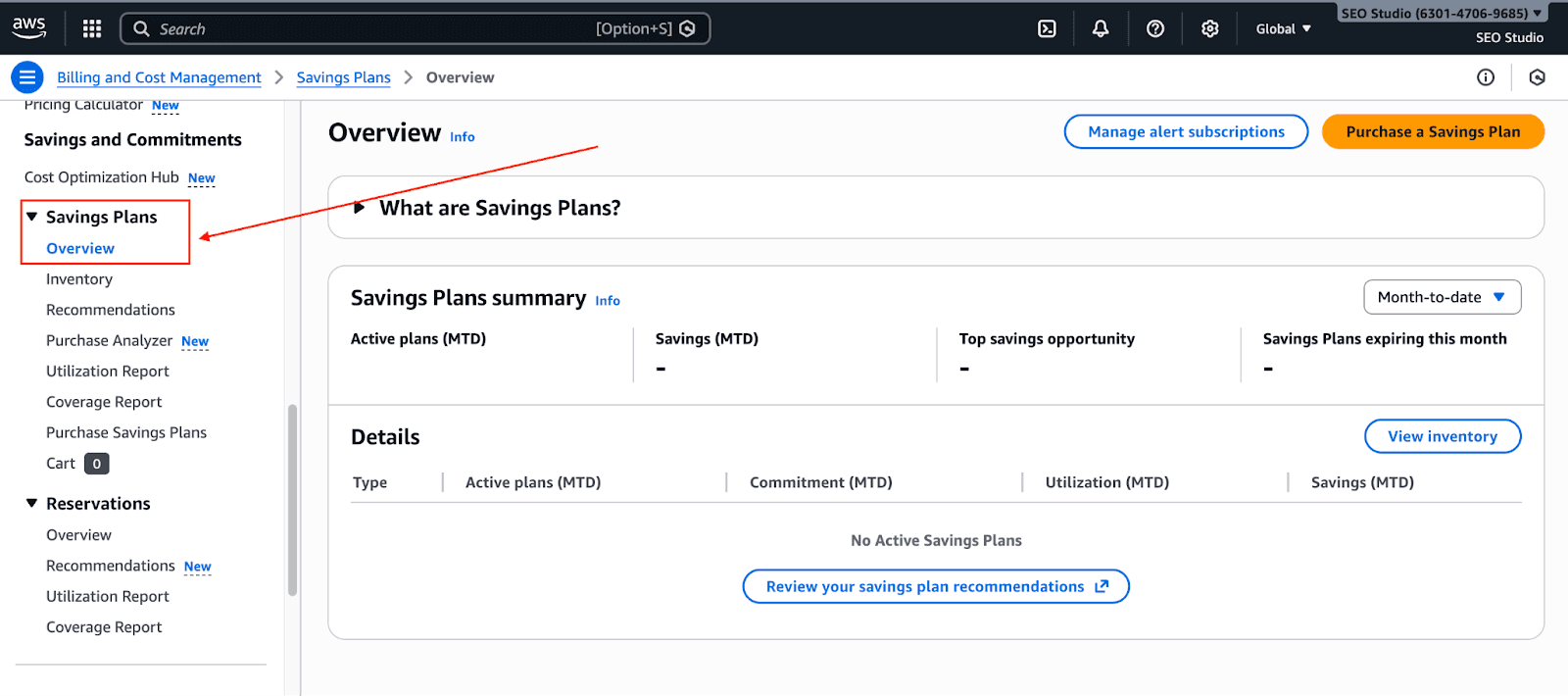Screen dimensions: 1568x696
Task: Click the sidebar vertical scrollbar
Action: [x=292, y=500]
